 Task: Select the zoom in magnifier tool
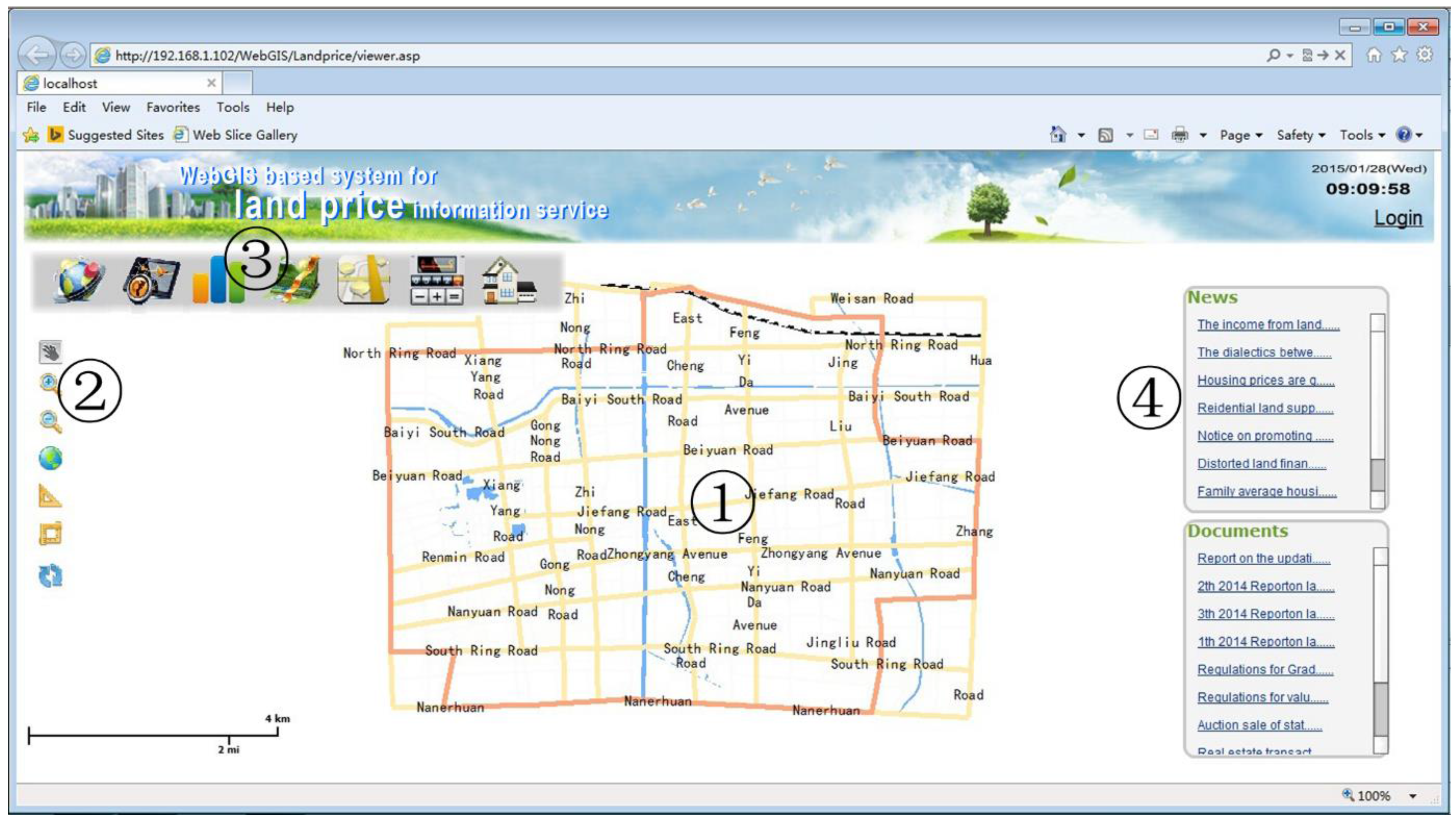coord(50,384)
